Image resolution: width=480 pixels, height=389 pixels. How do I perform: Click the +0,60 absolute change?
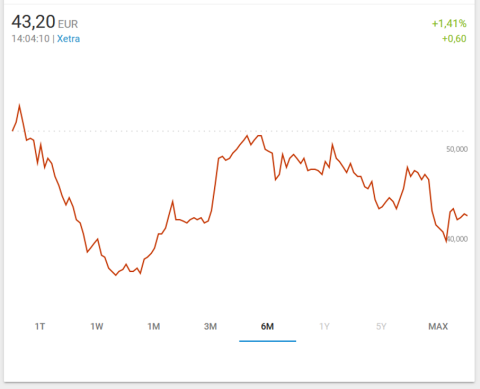454,39
